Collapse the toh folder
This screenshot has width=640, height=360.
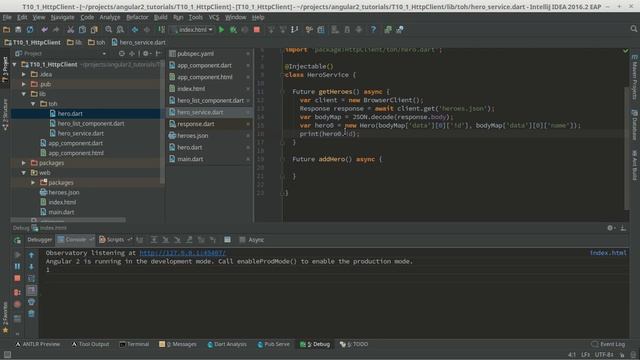(x=33, y=104)
